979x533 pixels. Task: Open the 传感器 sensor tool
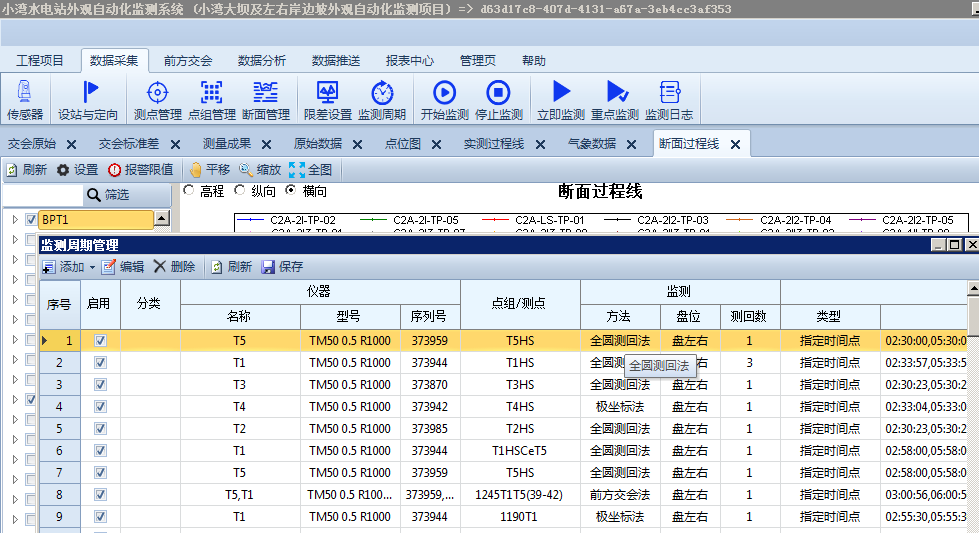click(x=24, y=100)
